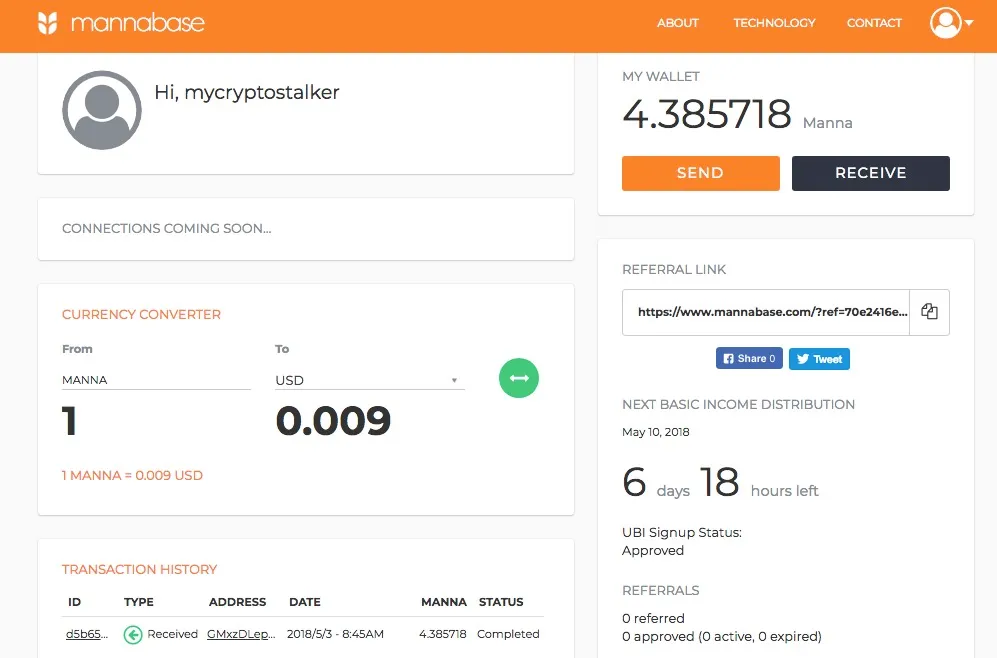997x658 pixels.
Task: Copy the referral link with clipboard icon
Action: 929,312
